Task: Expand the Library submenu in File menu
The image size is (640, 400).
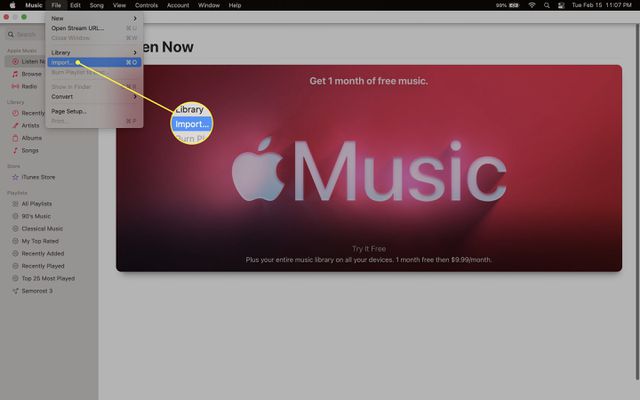Action: (135, 52)
